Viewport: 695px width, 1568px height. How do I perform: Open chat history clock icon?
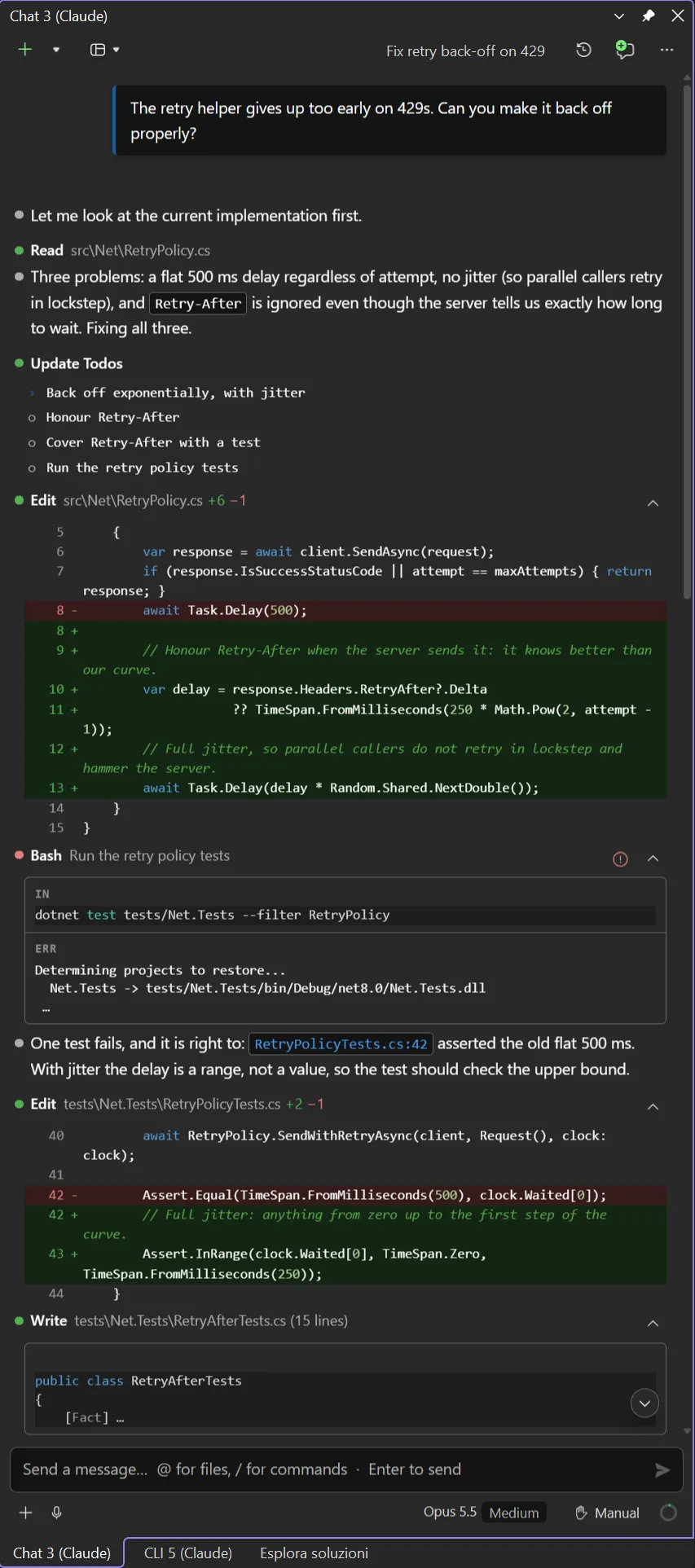[583, 50]
